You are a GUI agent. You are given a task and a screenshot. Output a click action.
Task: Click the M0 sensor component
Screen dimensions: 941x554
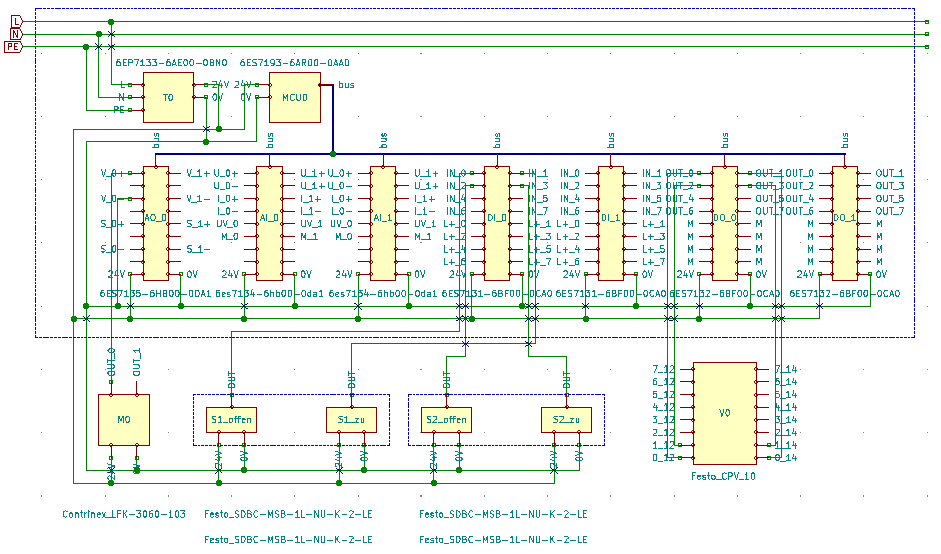click(x=123, y=419)
